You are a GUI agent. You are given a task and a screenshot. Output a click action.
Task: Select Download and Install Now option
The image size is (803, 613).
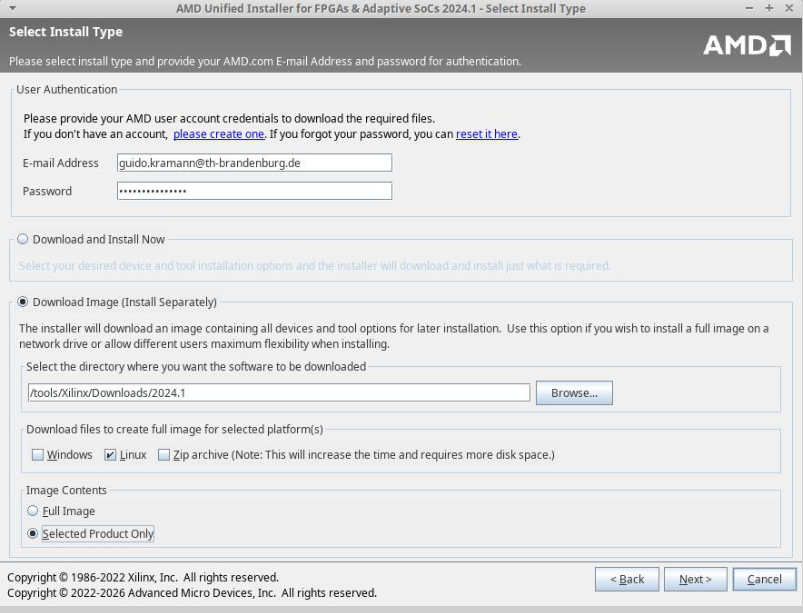(23, 240)
